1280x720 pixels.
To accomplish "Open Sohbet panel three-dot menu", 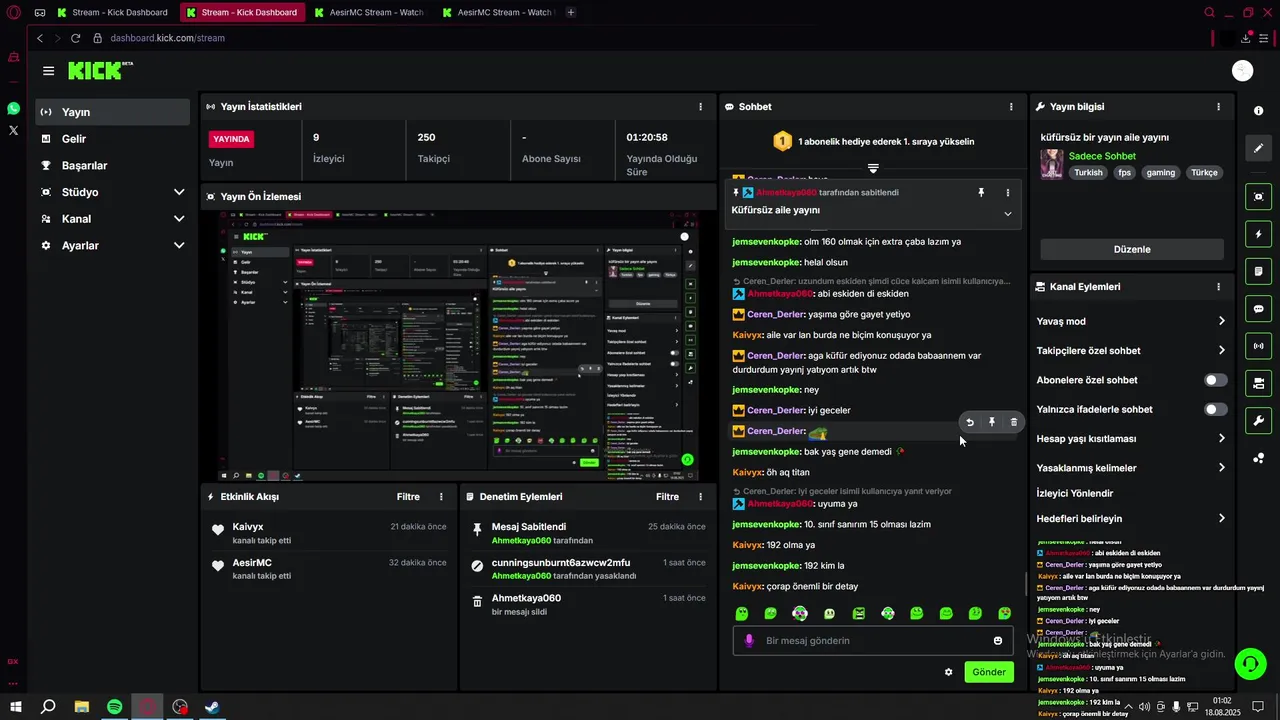I will [1011, 106].
